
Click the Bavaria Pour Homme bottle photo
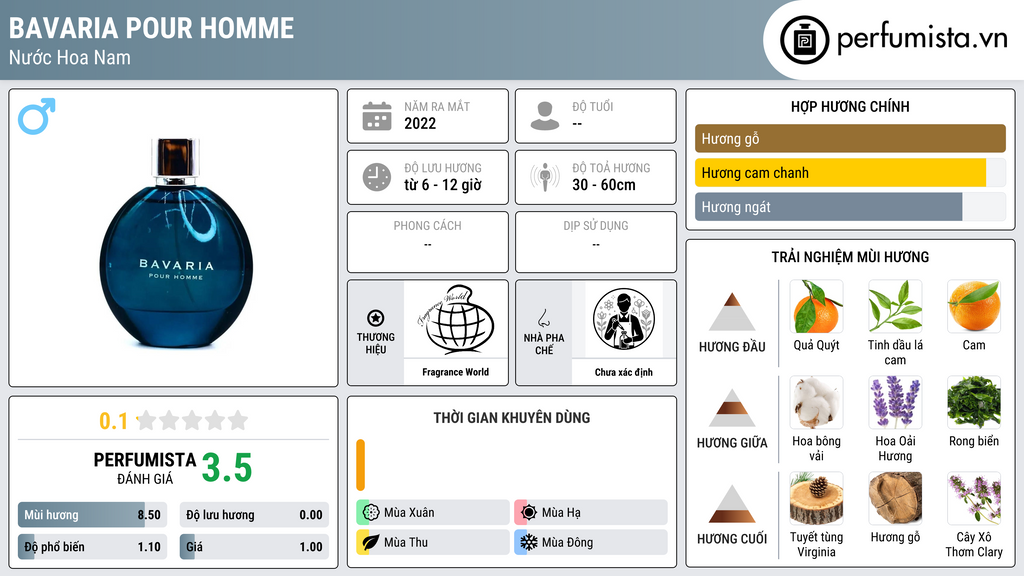(176, 243)
